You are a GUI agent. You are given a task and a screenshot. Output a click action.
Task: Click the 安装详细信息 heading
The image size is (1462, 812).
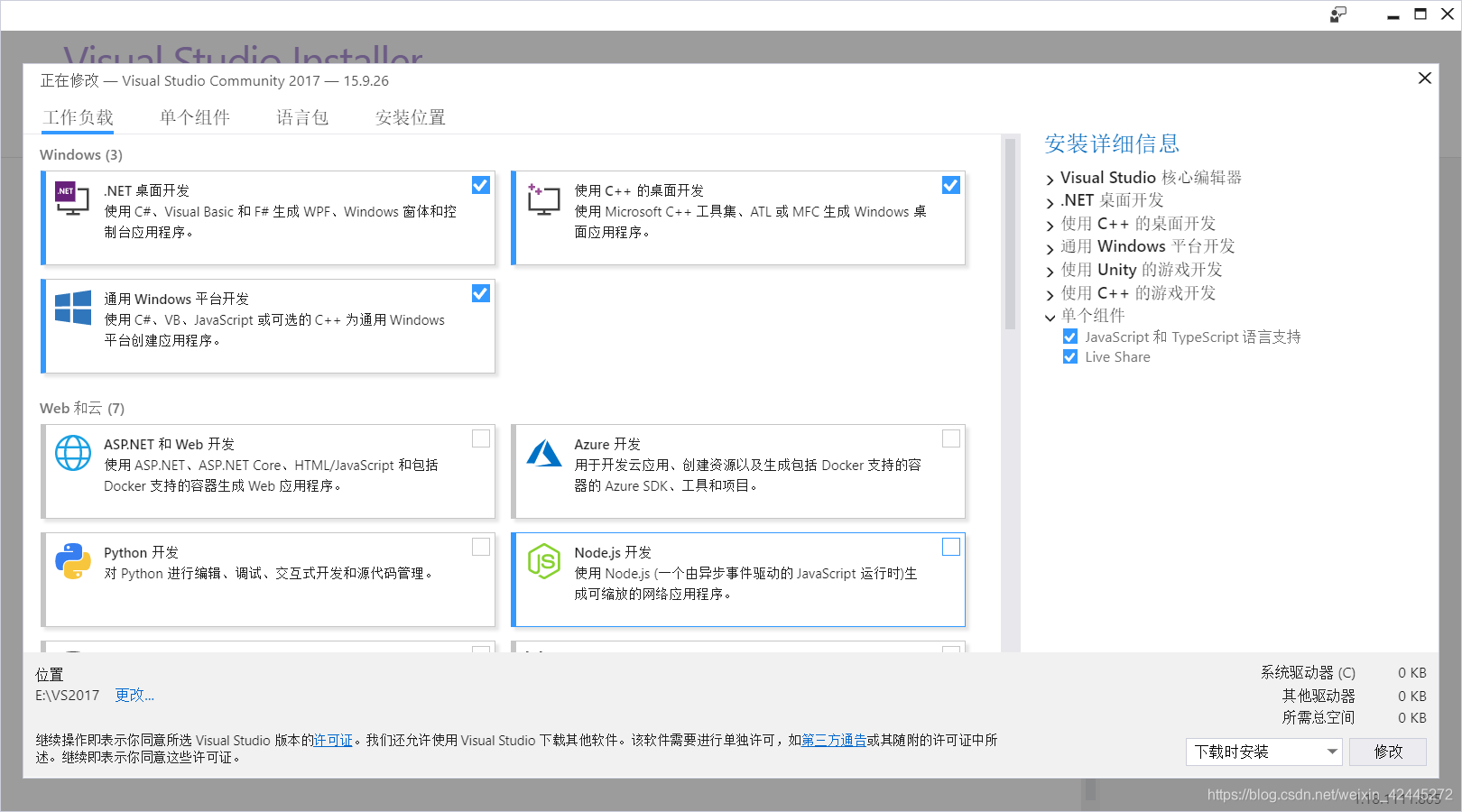pyautogui.click(x=1112, y=143)
